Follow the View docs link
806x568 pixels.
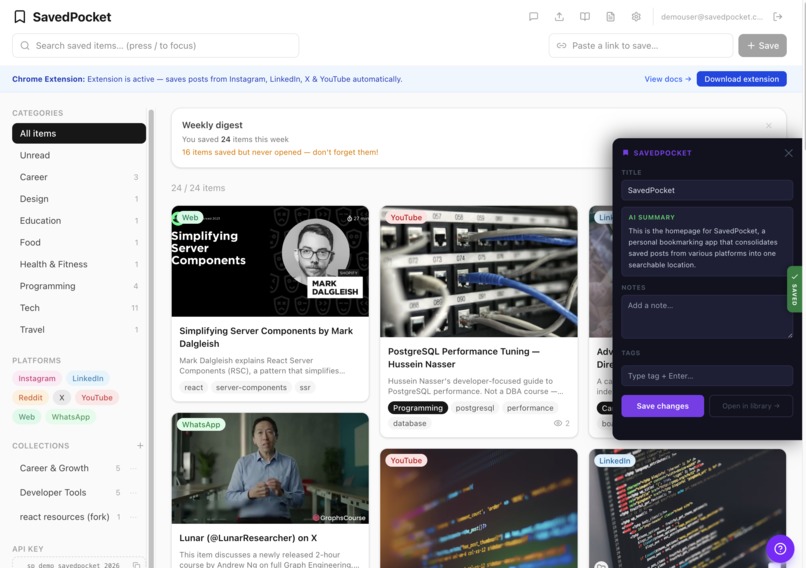click(x=667, y=79)
